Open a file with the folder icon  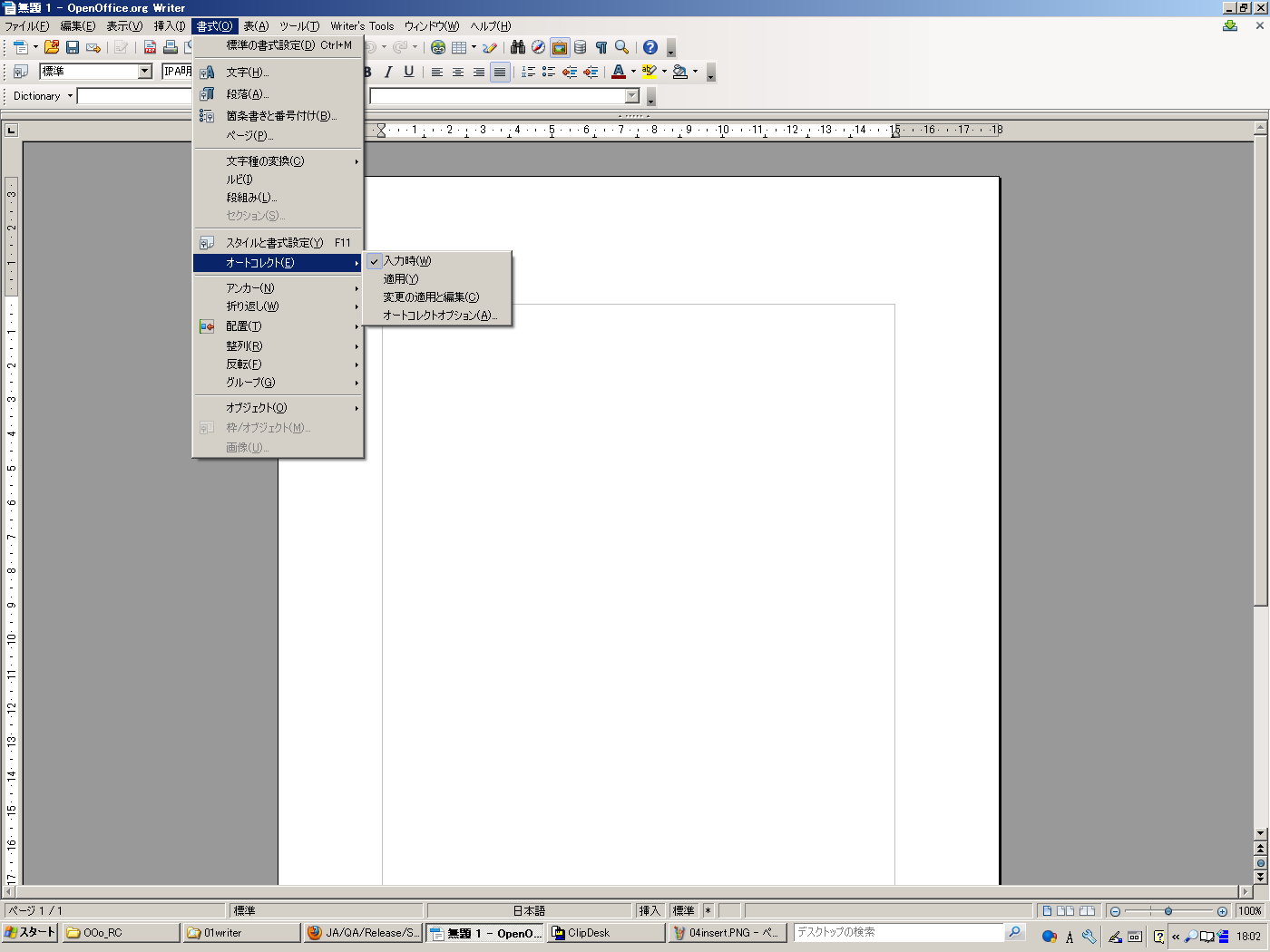52,47
